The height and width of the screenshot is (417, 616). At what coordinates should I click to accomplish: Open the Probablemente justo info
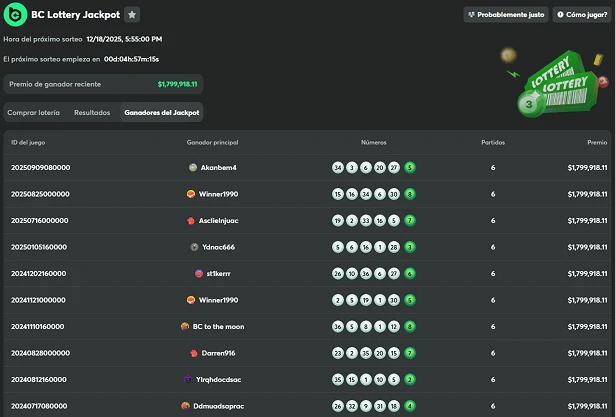click(505, 15)
